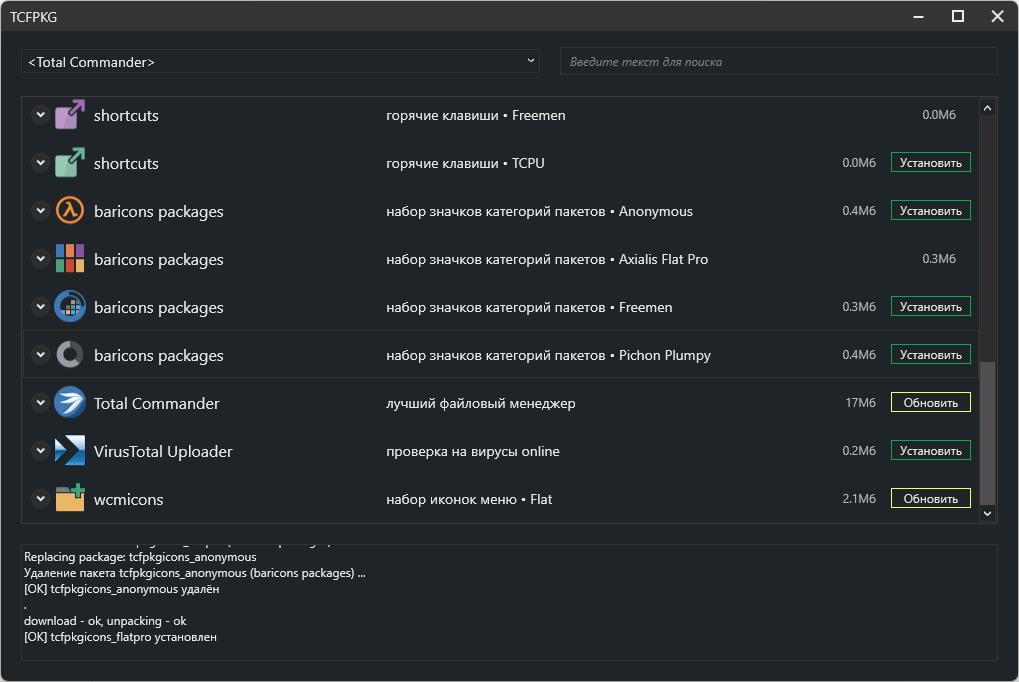Click the scroll up arrow of package list
Image resolution: width=1019 pixels, height=682 pixels.
988,107
